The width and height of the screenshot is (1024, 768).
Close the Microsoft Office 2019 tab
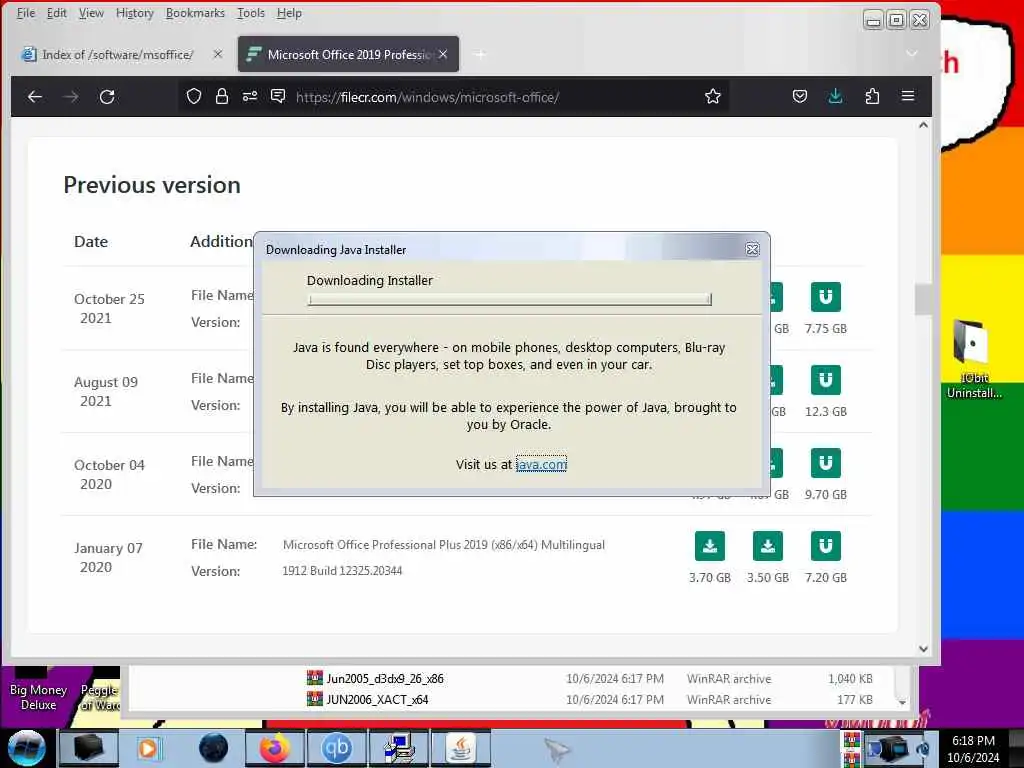(443, 54)
